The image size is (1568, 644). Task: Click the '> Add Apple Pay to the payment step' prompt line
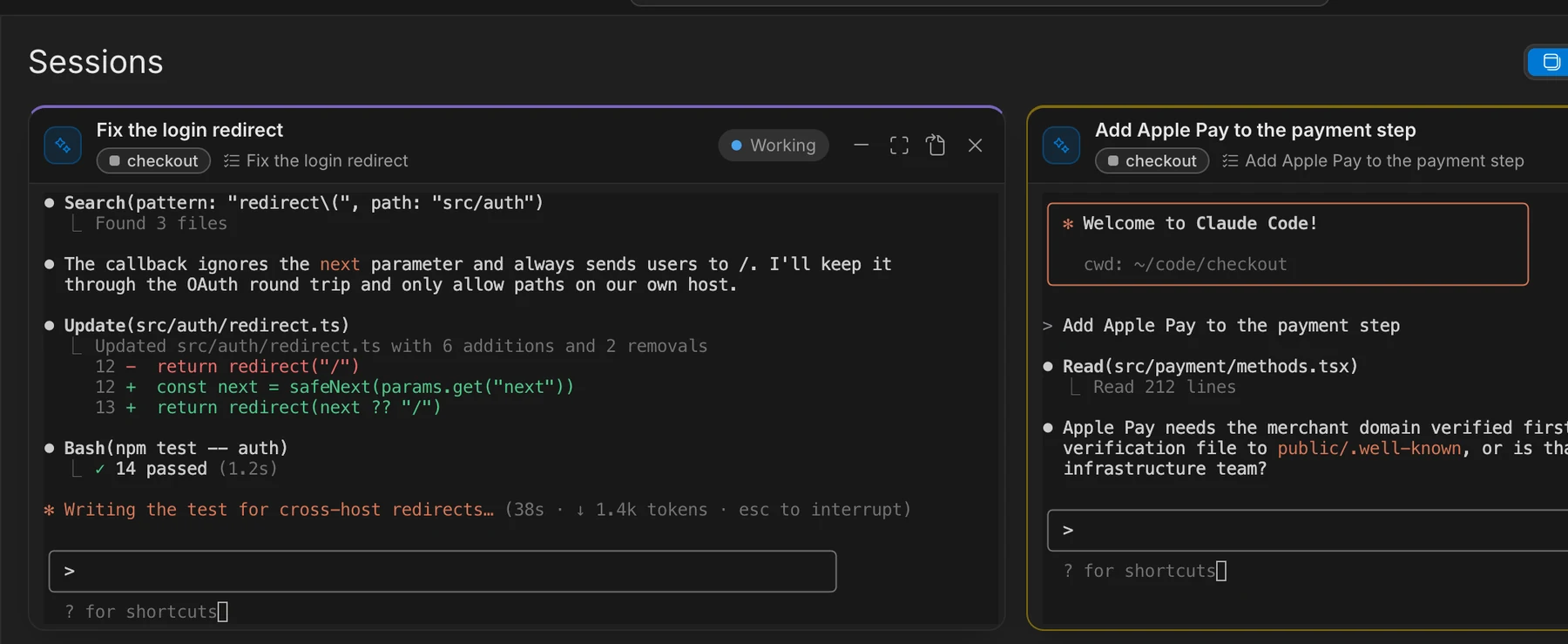pos(1221,326)
